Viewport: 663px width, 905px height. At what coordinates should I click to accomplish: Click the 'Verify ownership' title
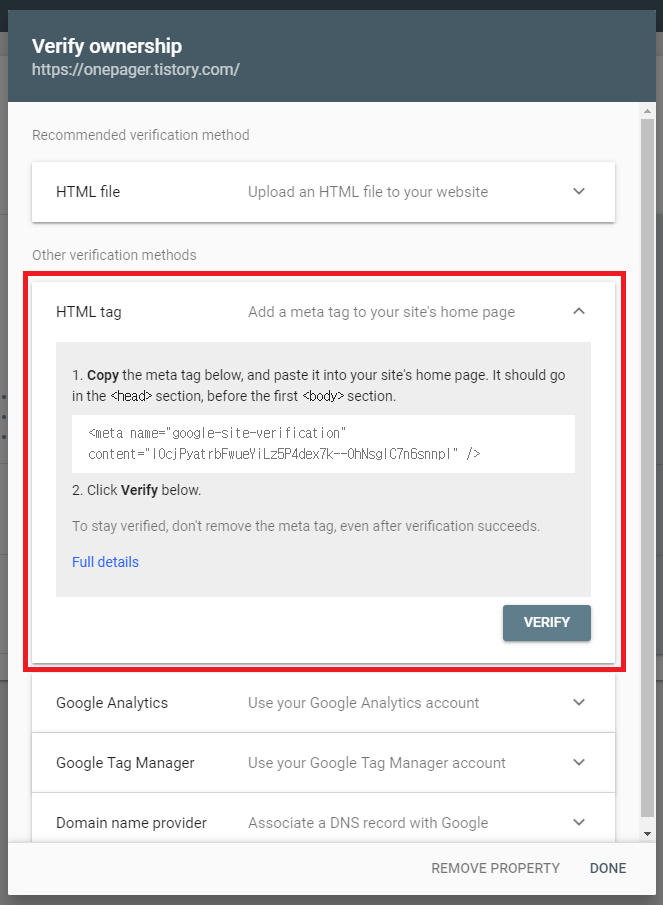click(x=107, y=46)
